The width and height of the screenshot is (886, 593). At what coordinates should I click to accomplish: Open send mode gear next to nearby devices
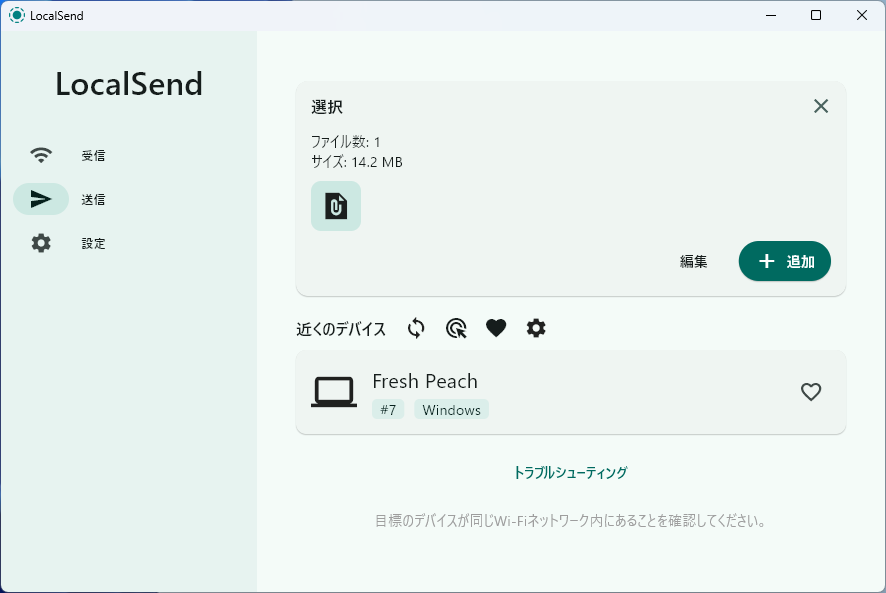click(536, 328)
